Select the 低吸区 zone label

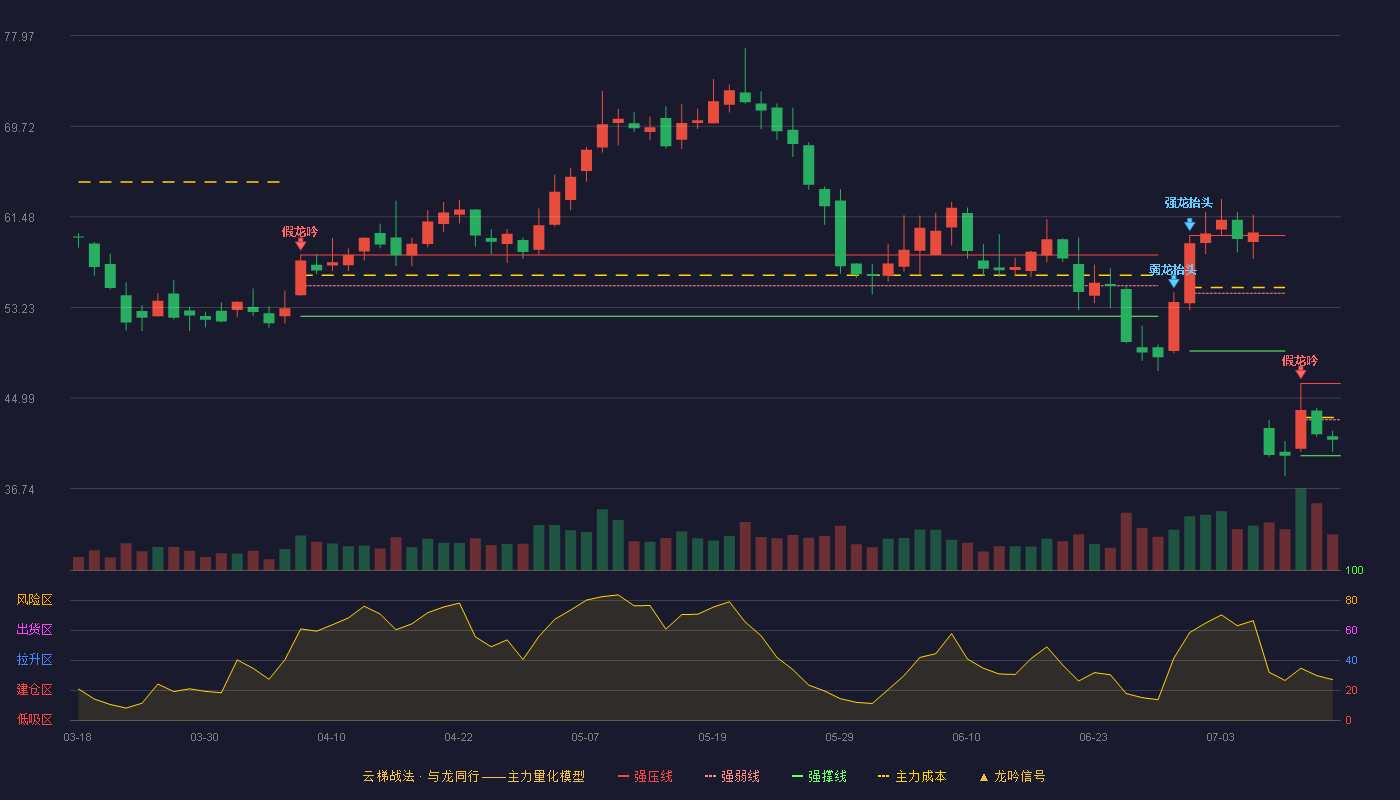[x=34, y=719]
